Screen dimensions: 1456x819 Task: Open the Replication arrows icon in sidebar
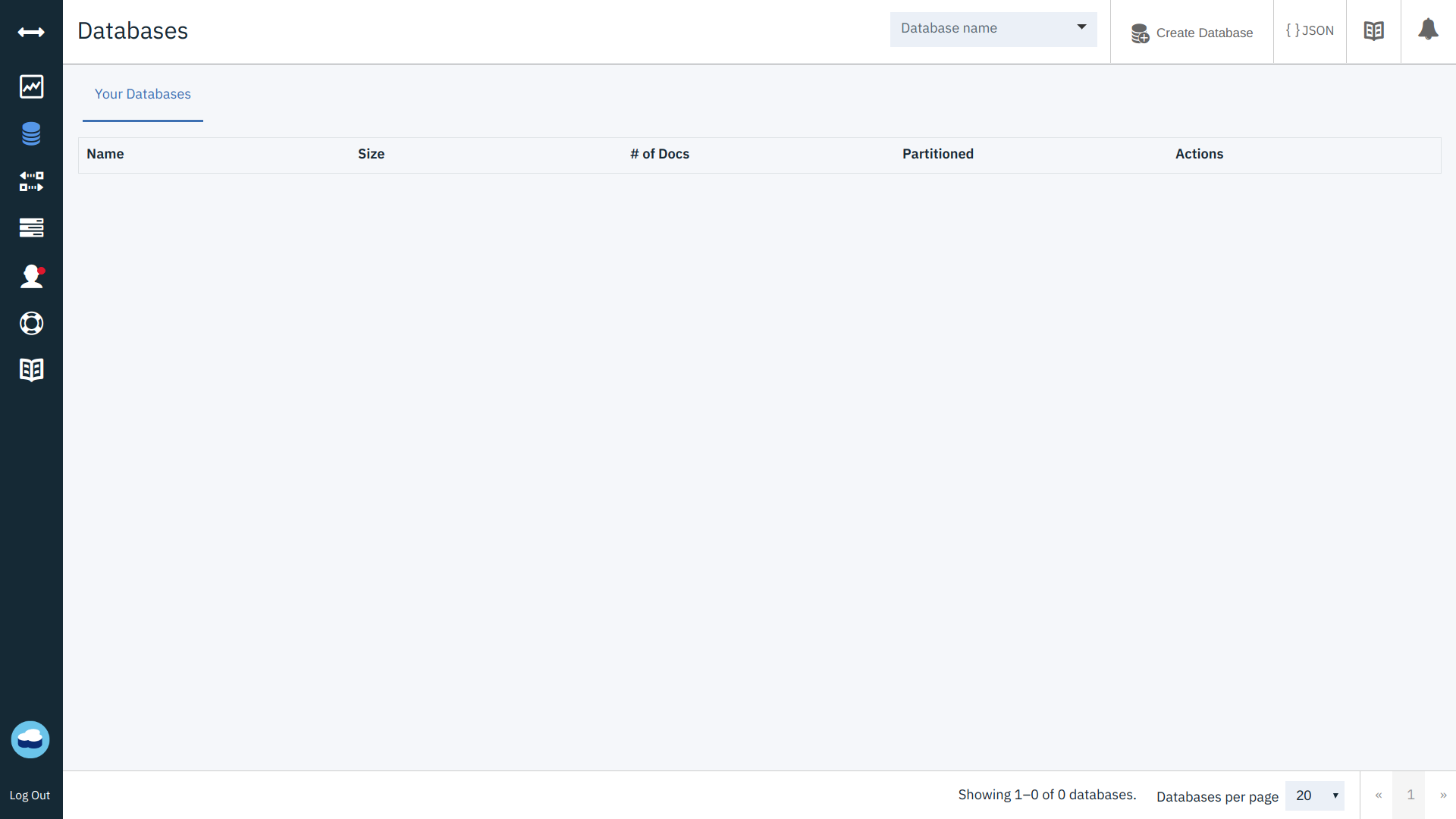[x=31, y=181]
